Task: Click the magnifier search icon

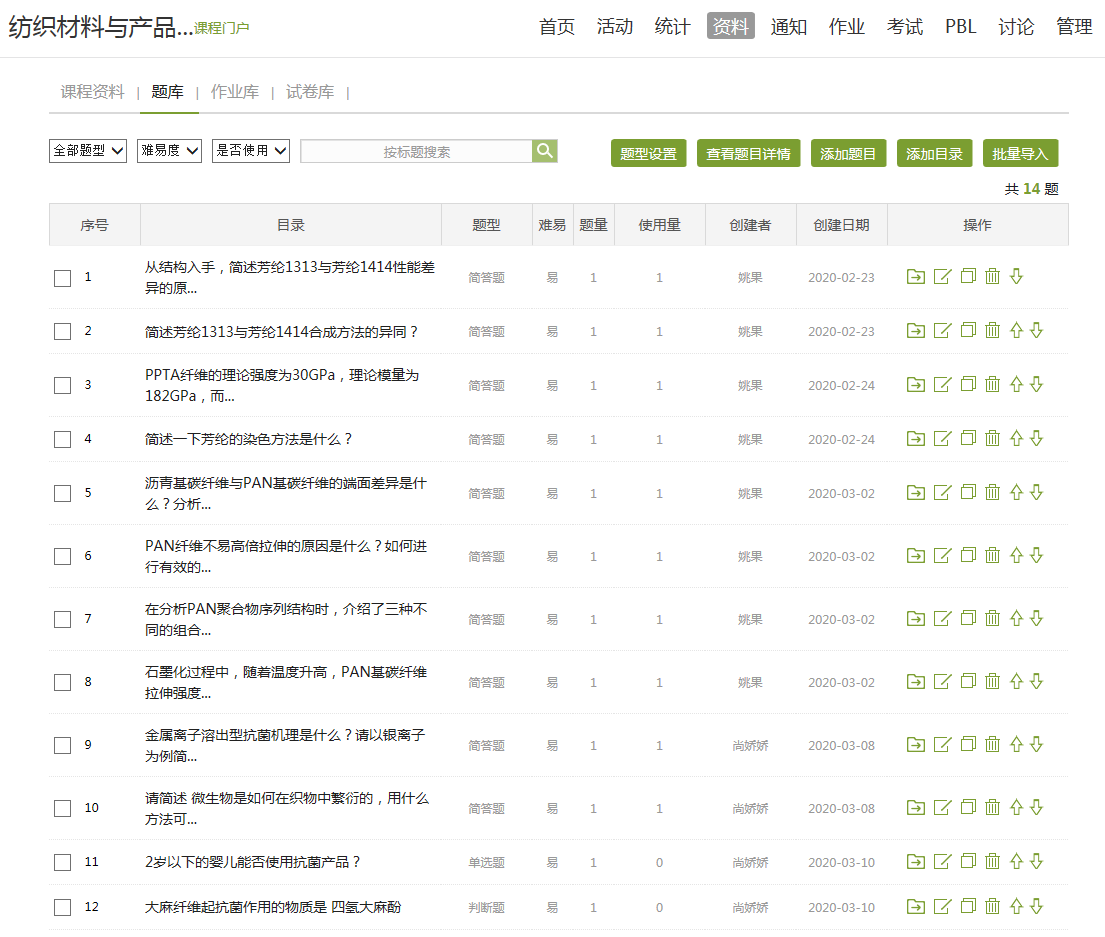Action: point(545,151)
